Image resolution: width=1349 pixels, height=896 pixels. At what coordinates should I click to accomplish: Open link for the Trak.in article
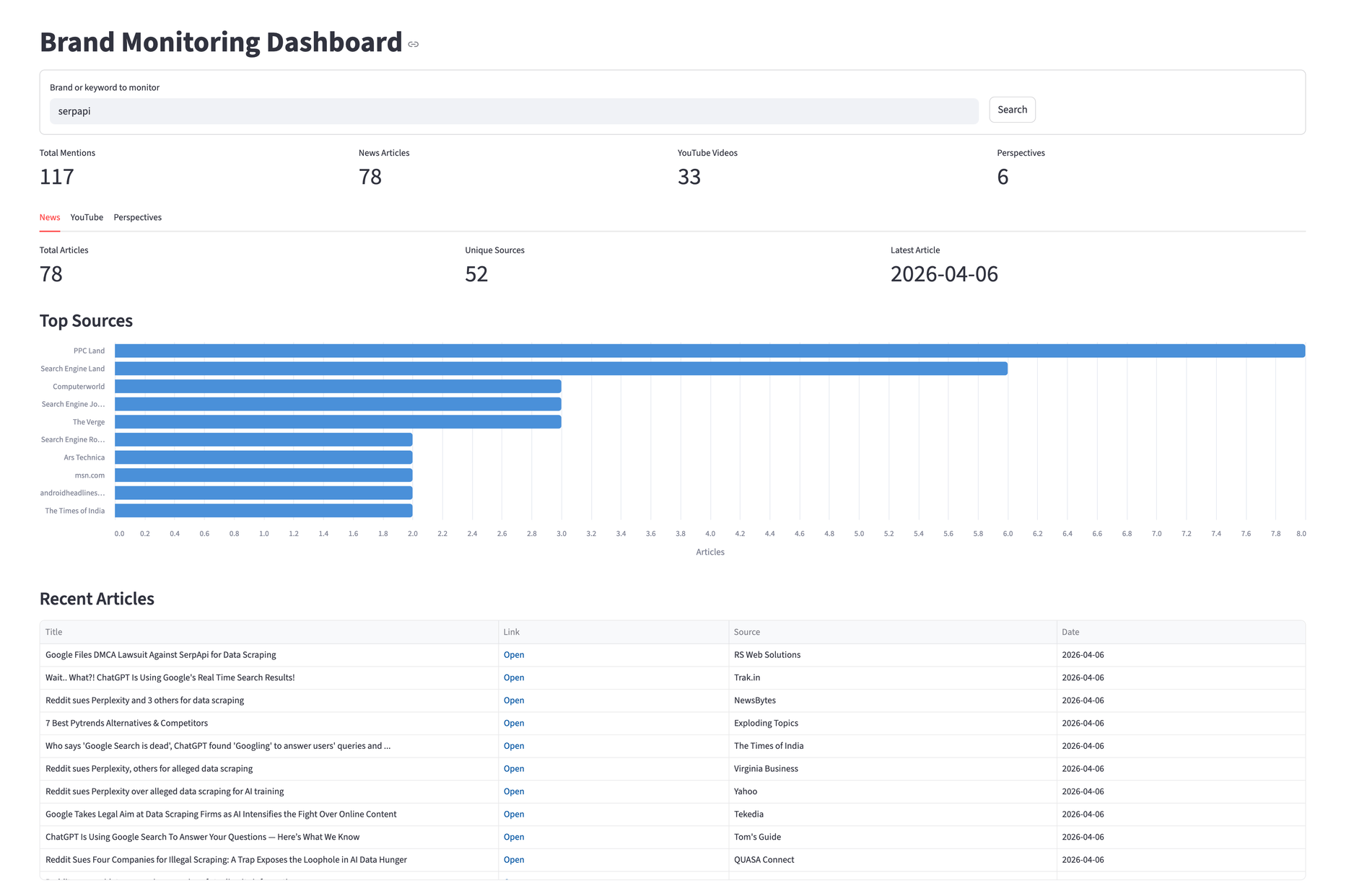514,677
